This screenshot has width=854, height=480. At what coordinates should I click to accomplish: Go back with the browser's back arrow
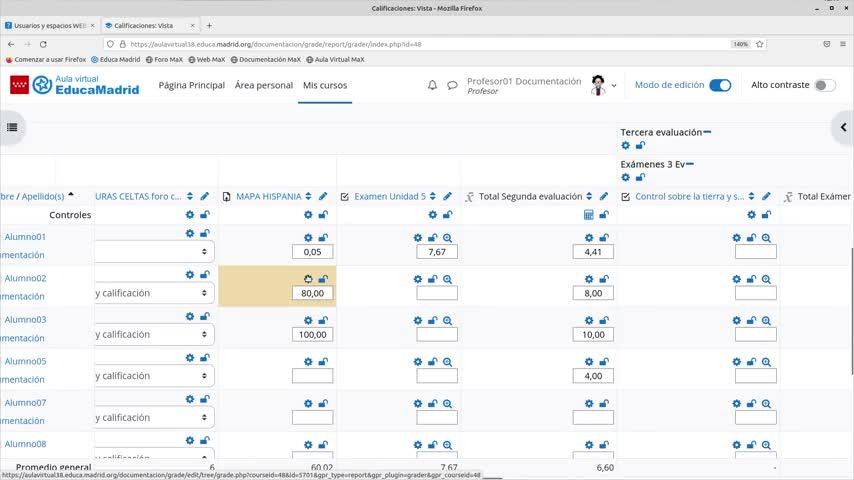coord(11,44)
